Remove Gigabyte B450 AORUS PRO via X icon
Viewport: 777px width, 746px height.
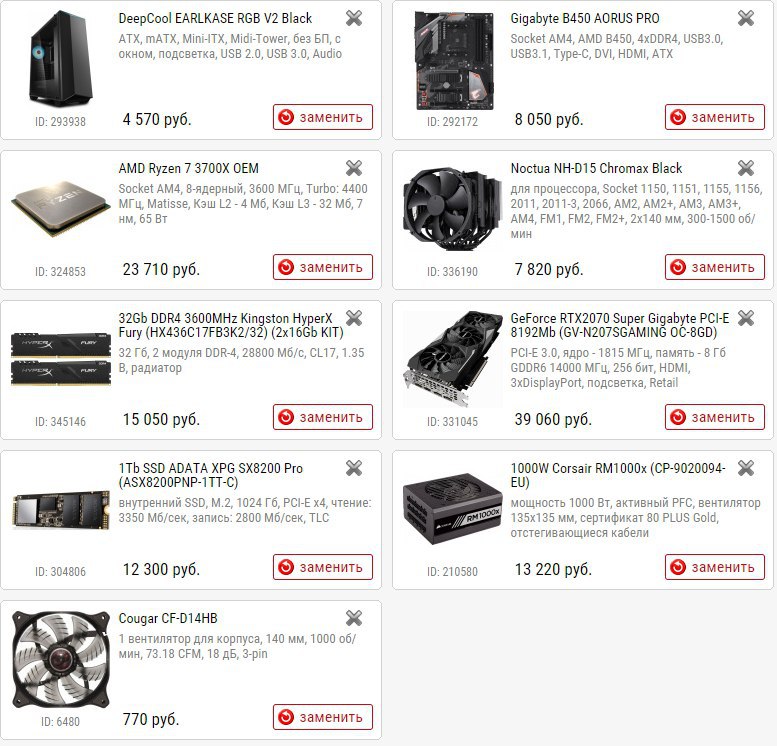(x=746, y=18)
